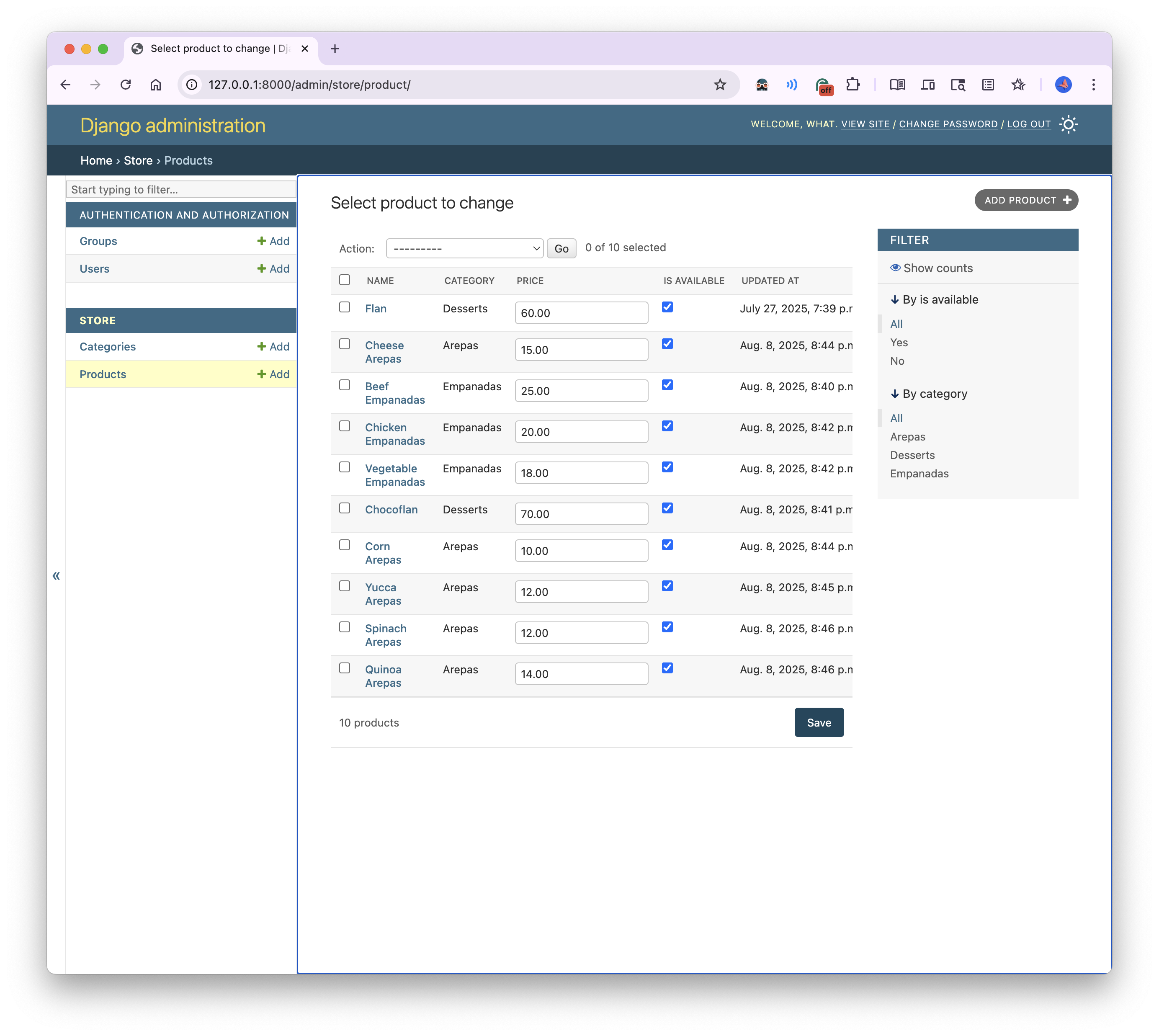The height and width of the screenshot is (1036, 1159).
Task: Select the Beef Empanadas row checkbox
Action: 345,385
